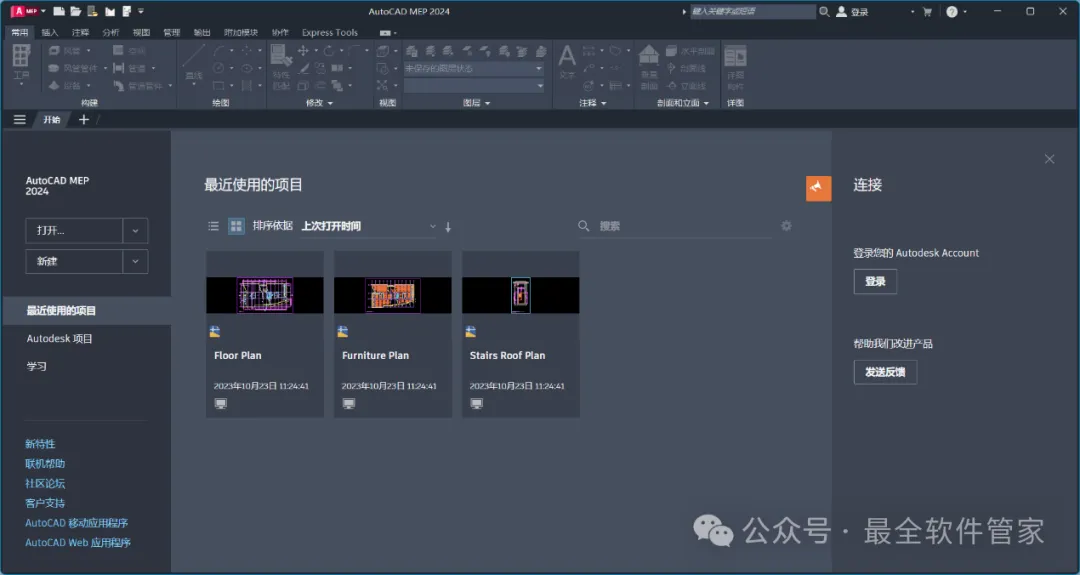Click the 立面线 elevation line tool
The width and height of the screenshot is (1080, 575).
click(x=686, y=85)
